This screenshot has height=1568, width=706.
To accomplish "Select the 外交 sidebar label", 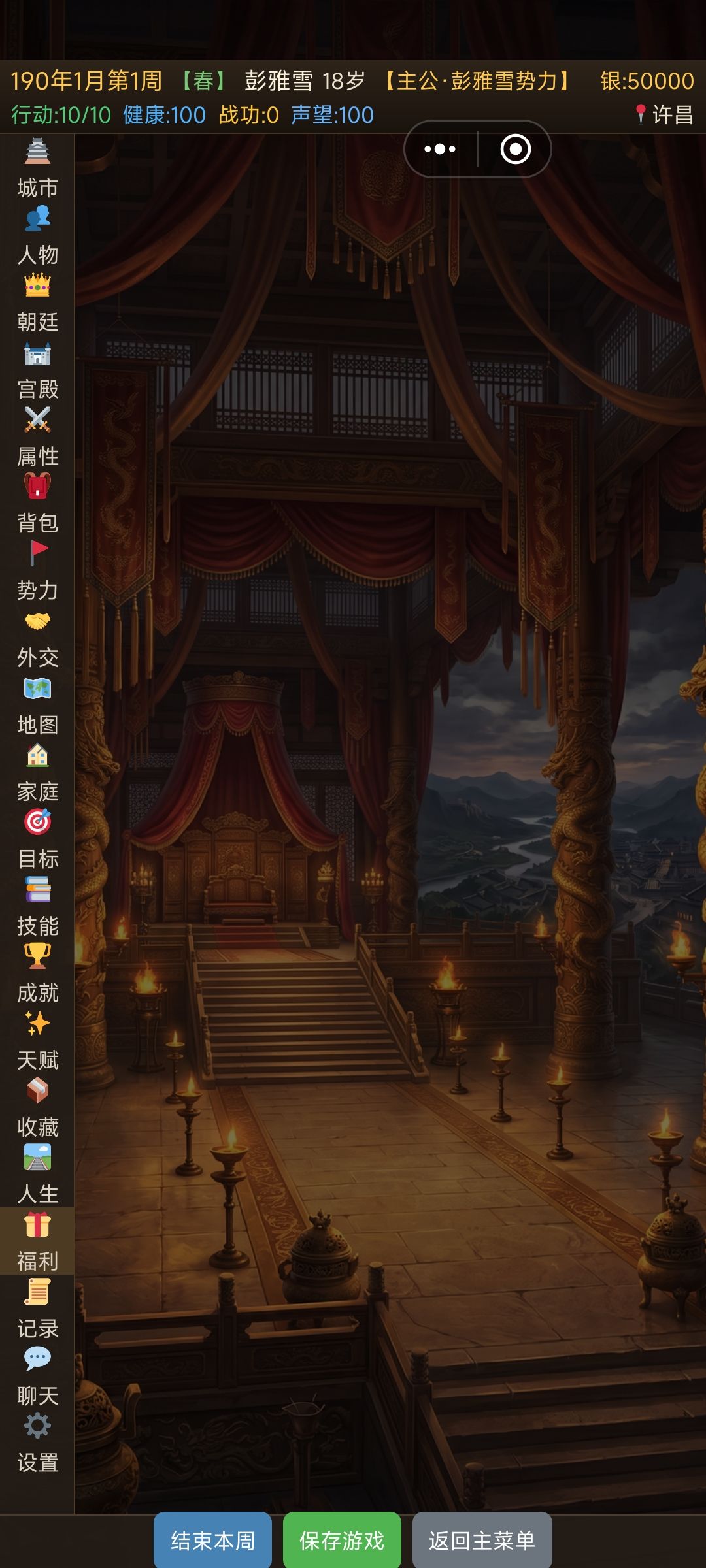I will (x=37, y=658).
